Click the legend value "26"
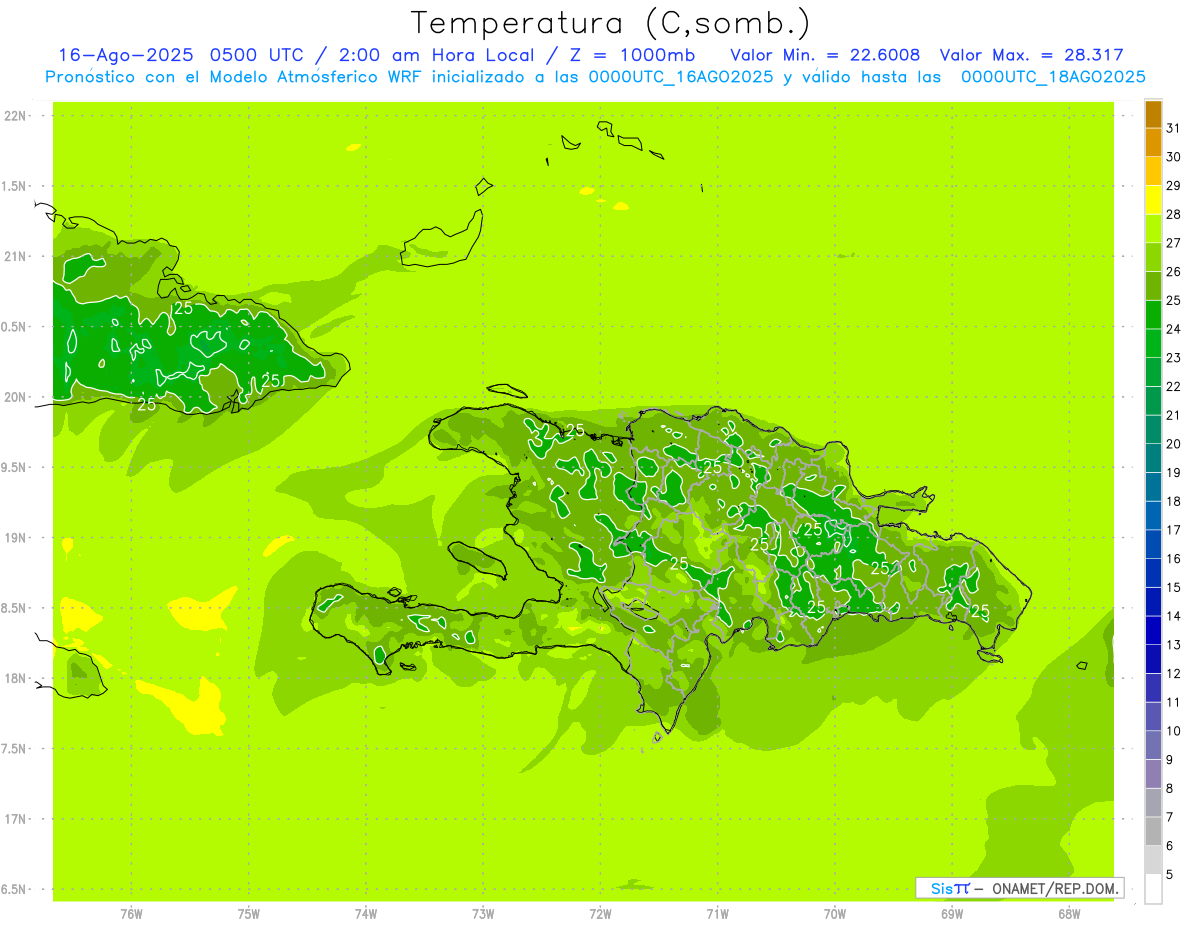Screen dimensions: 1200x927 pyautogui.click(x=1173, y=272)
